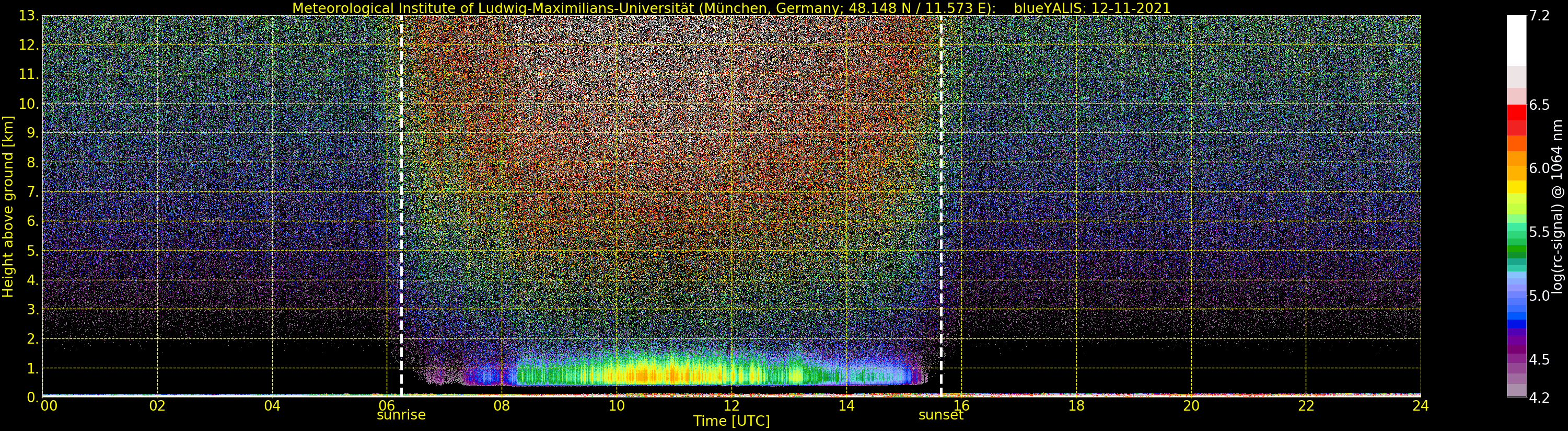The height and width of the screenshot is (431, 1568).
Task: Click the time tick label '06'
Action: (x=387, y=406)
